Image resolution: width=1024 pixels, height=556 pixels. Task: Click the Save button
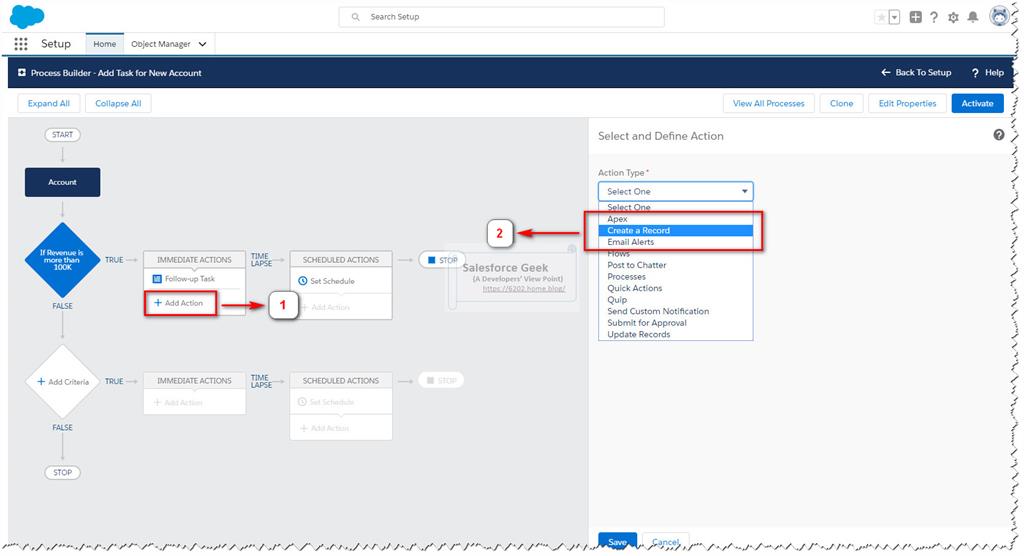pos(617,542)
